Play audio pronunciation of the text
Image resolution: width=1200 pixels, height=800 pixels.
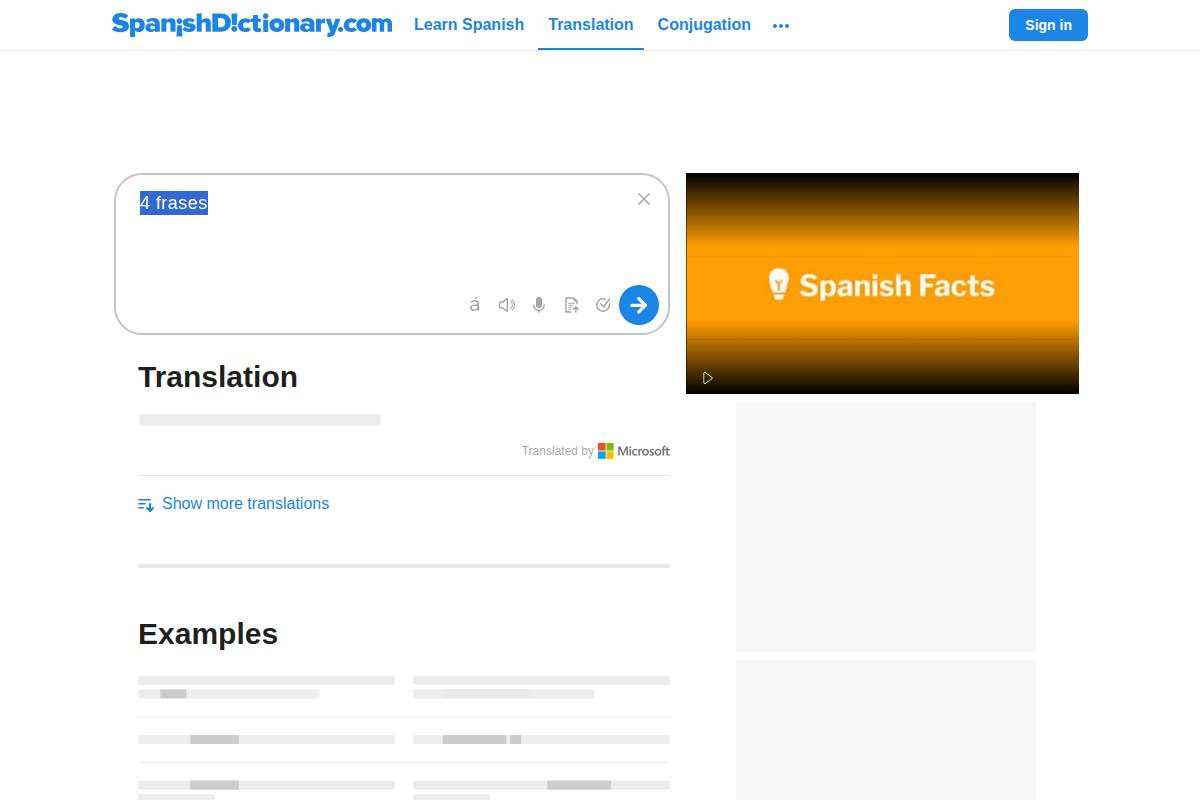(x=507, y=305)
